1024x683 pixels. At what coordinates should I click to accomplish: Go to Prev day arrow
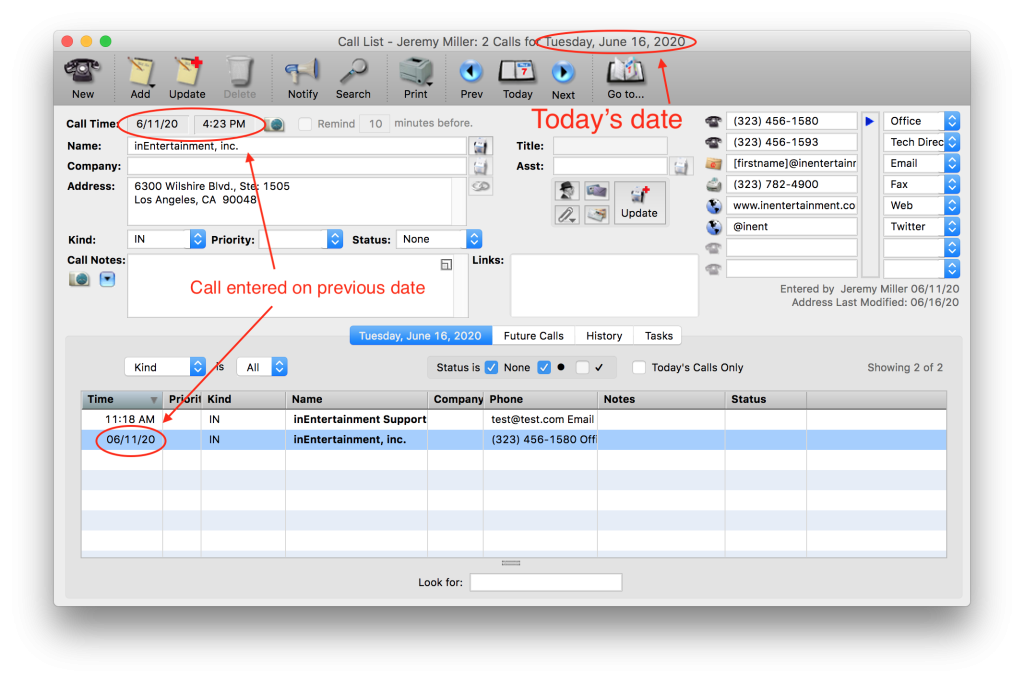(471, 72)
